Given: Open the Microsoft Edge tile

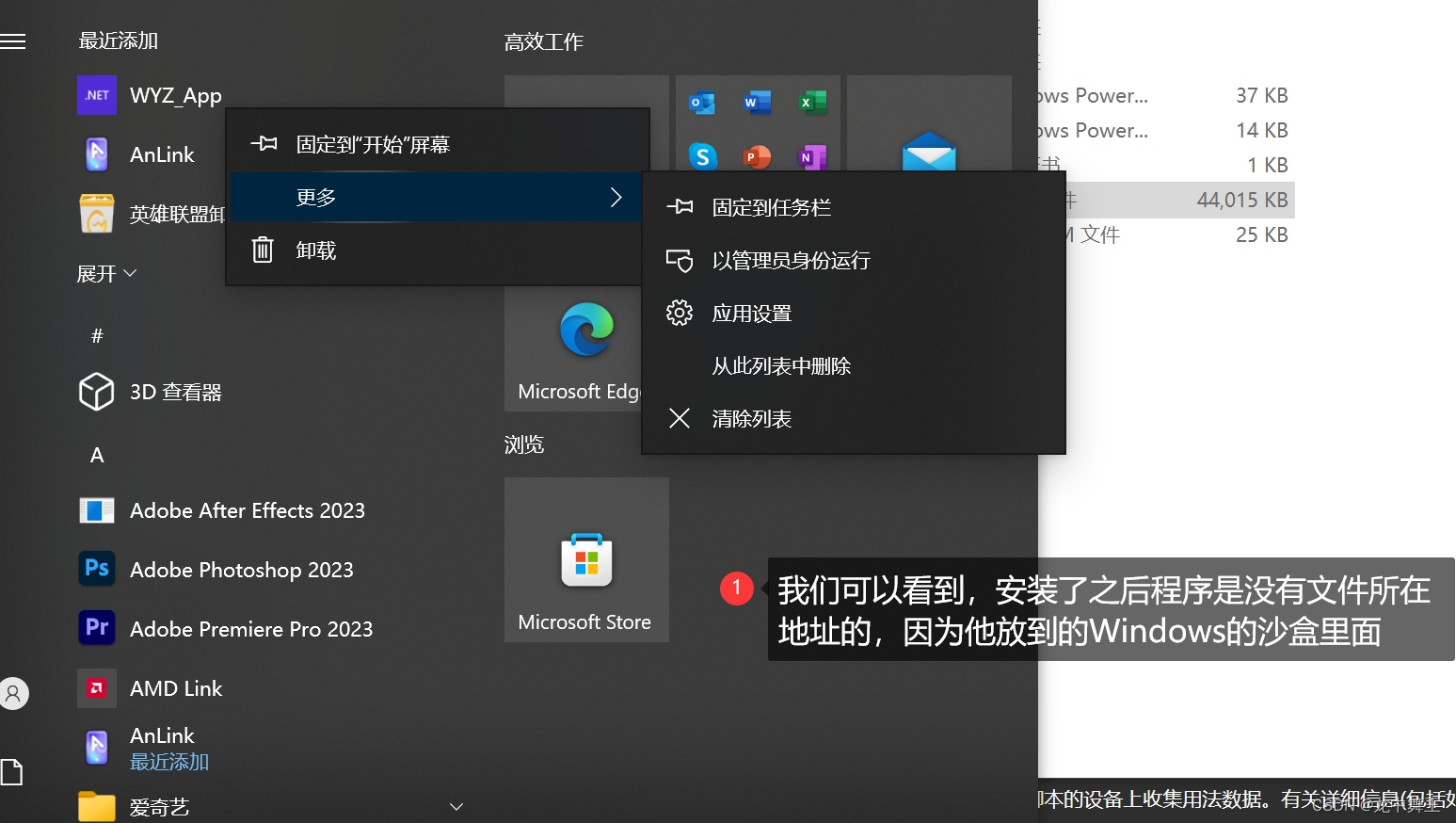Looking at the screenshot, I should pos(572,348).
